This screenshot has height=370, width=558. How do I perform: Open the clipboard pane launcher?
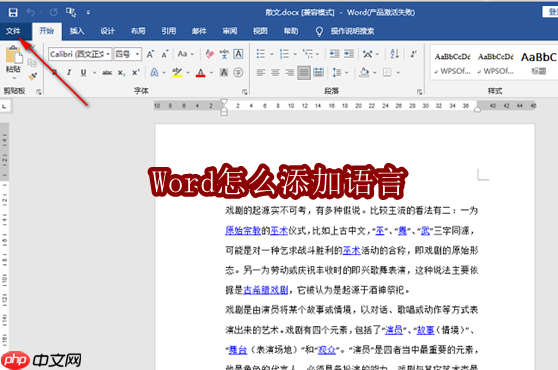tap(38, 92)
